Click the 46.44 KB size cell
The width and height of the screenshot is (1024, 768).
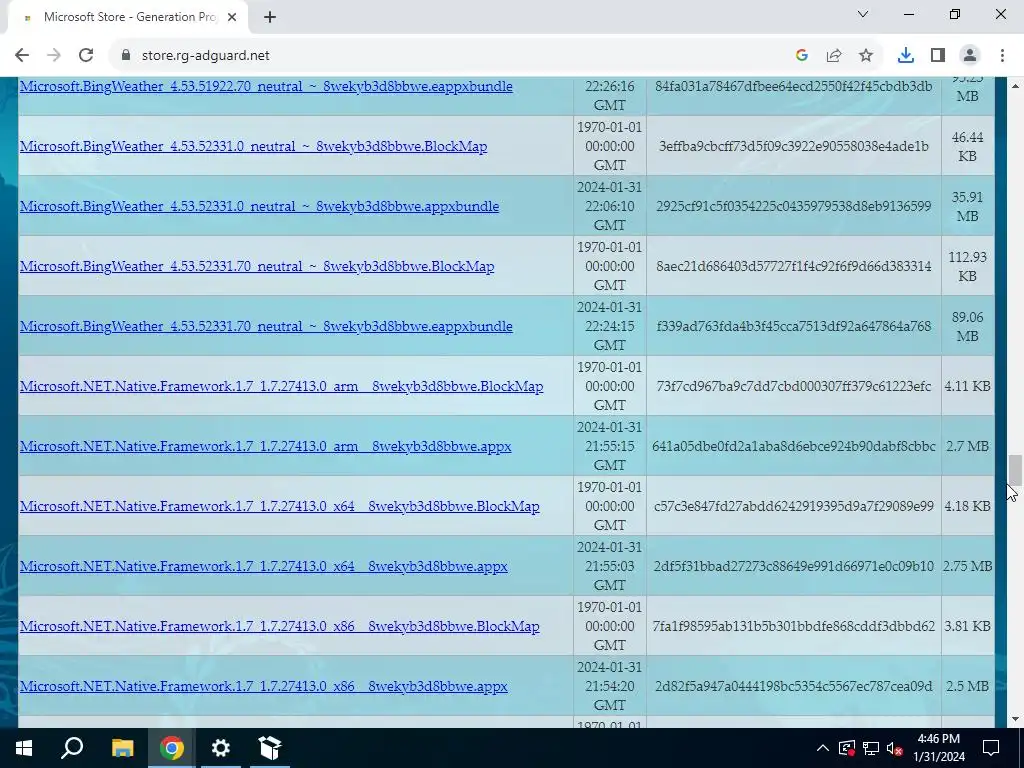(967, 147)
